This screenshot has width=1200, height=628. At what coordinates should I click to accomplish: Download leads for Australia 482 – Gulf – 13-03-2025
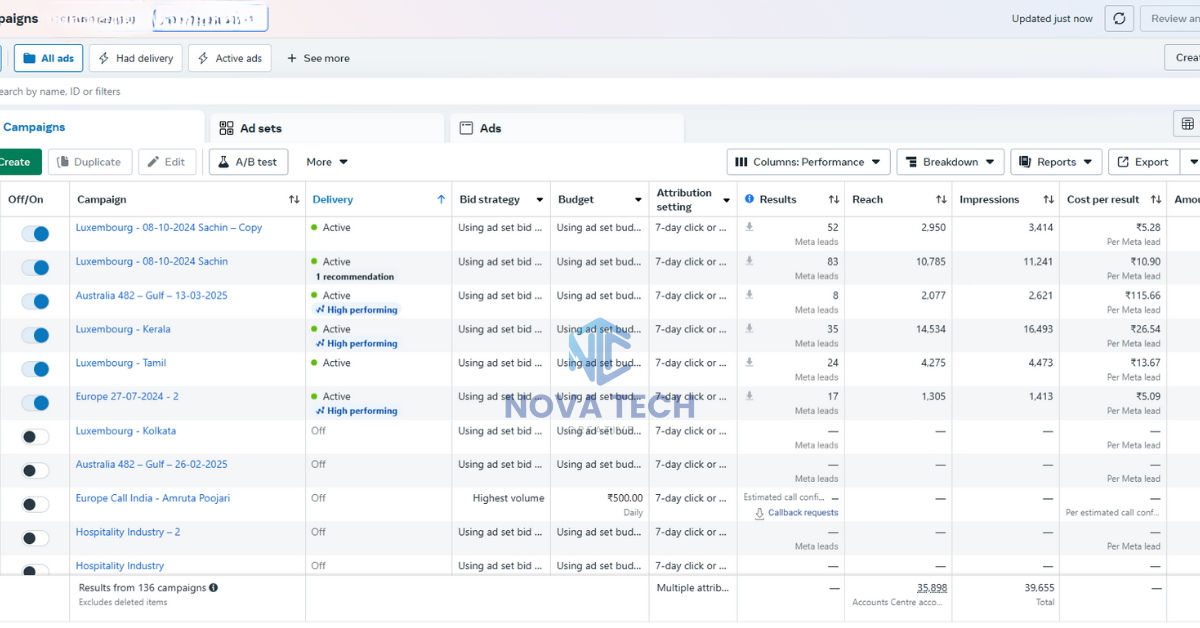[x=749, y=295]
